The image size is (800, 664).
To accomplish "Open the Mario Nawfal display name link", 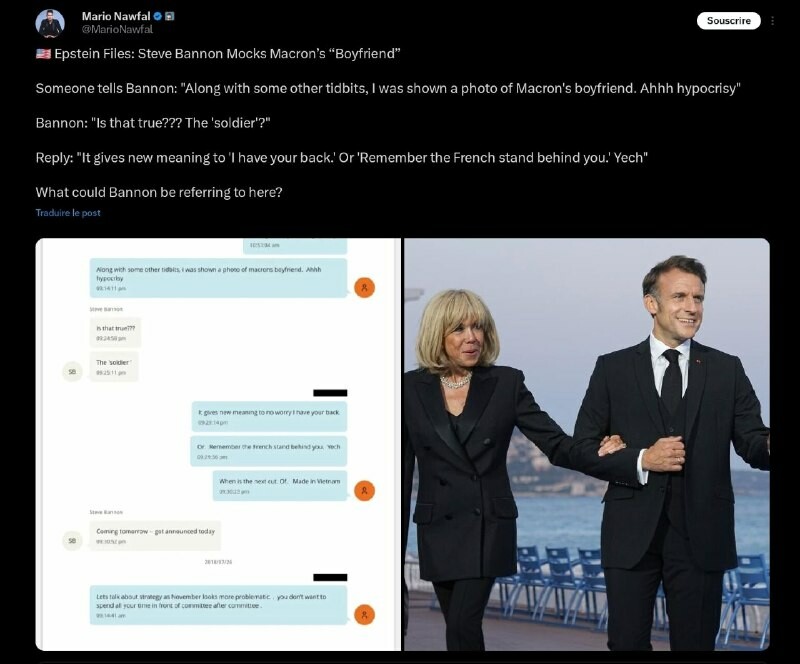I will pyautogui.click(x=116, y=16).
